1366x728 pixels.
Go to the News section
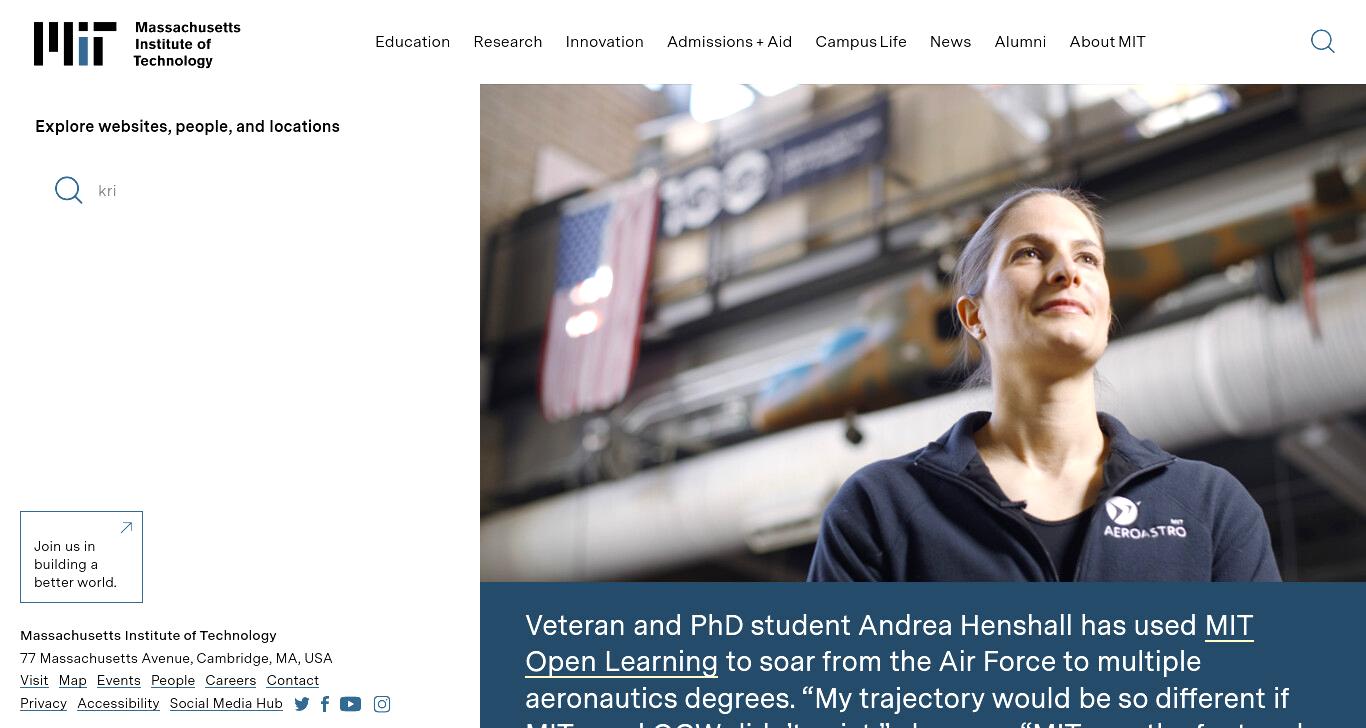pyautogui.click(x=950, y=42)
